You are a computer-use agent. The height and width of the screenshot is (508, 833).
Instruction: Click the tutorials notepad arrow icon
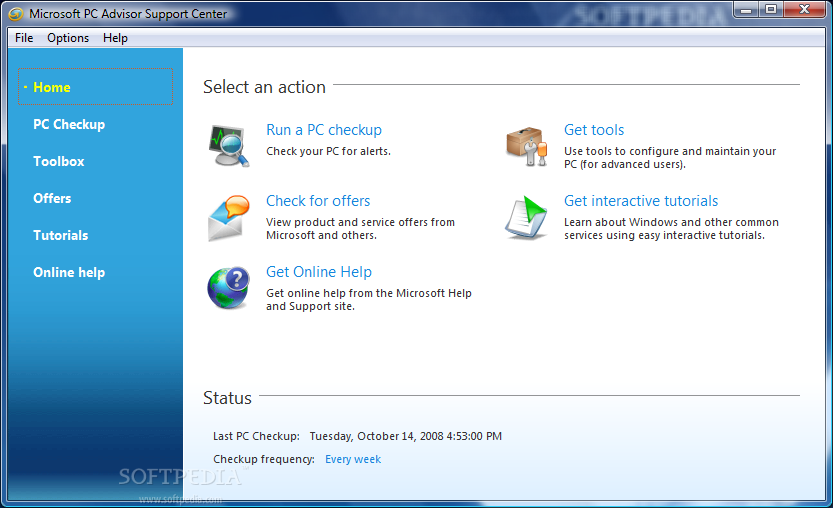[x=526, y=217]
